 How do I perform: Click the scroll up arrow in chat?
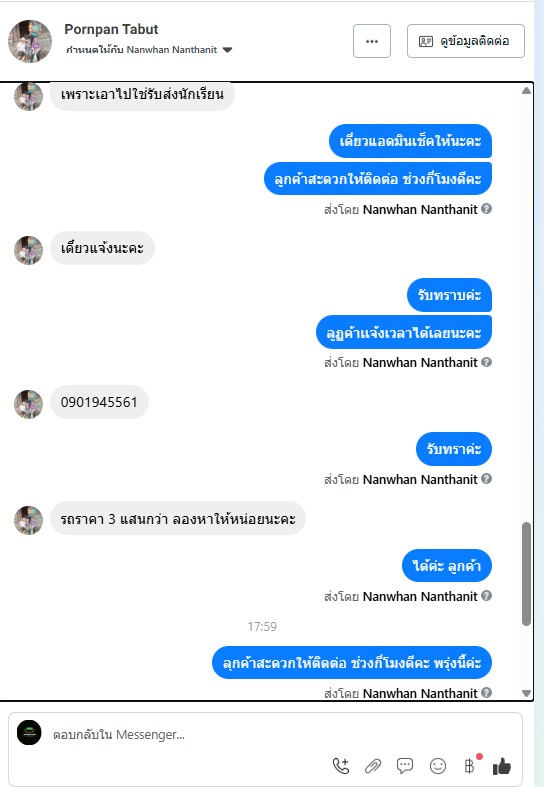[x=526, y=91]
